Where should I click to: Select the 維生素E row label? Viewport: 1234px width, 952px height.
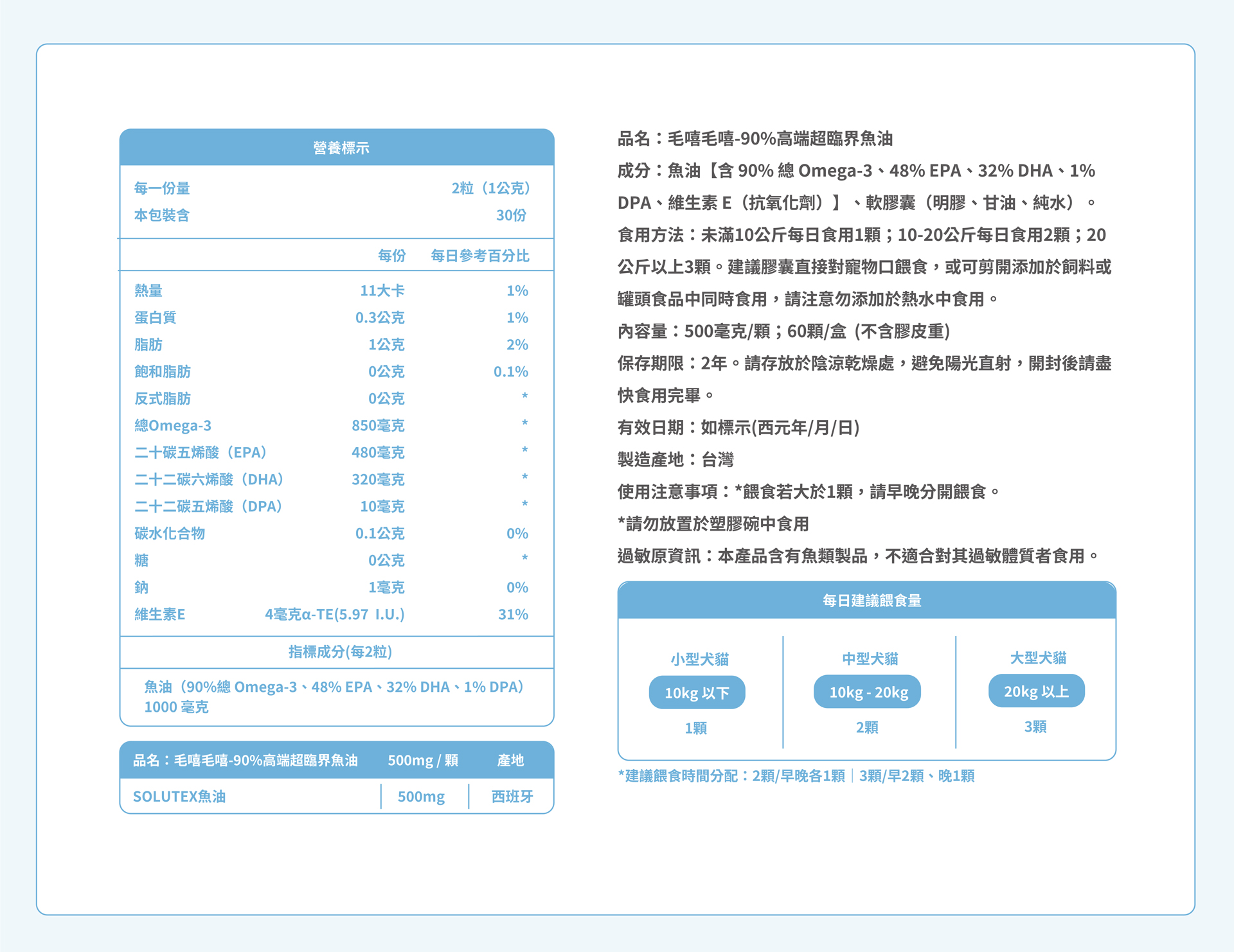click(159, 614)
